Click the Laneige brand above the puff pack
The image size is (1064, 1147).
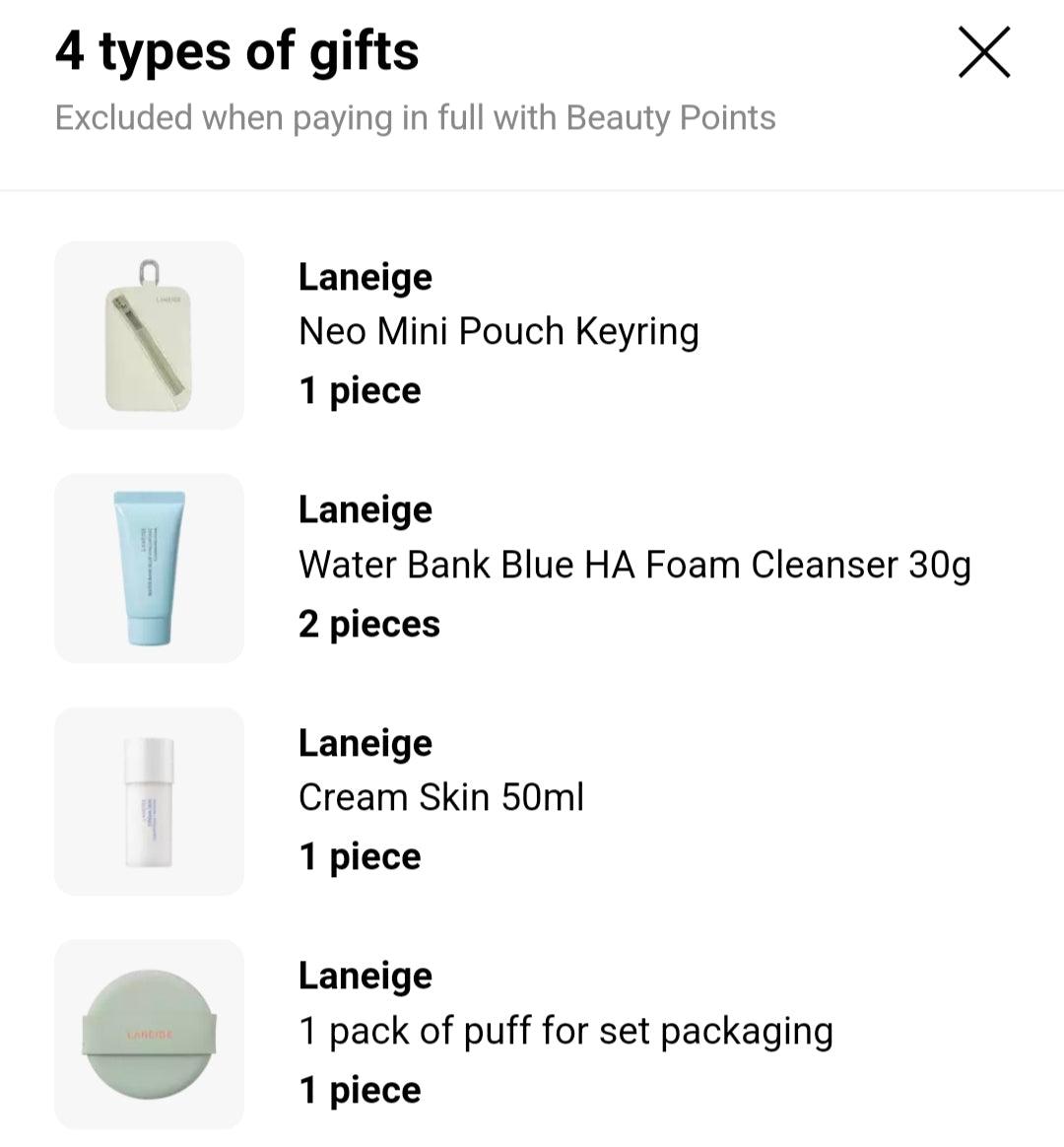coord(366,976)
